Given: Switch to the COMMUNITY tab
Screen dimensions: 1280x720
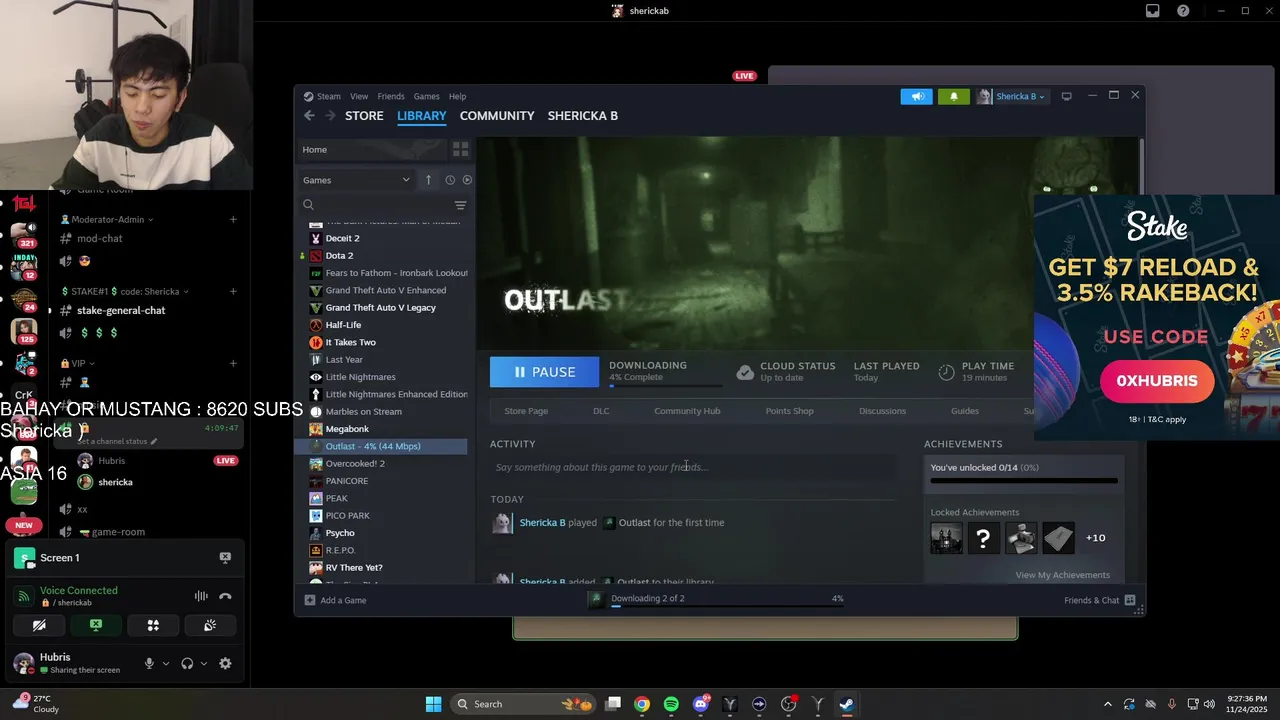Looking at the screenshot, I should click(x=497, y=116).
